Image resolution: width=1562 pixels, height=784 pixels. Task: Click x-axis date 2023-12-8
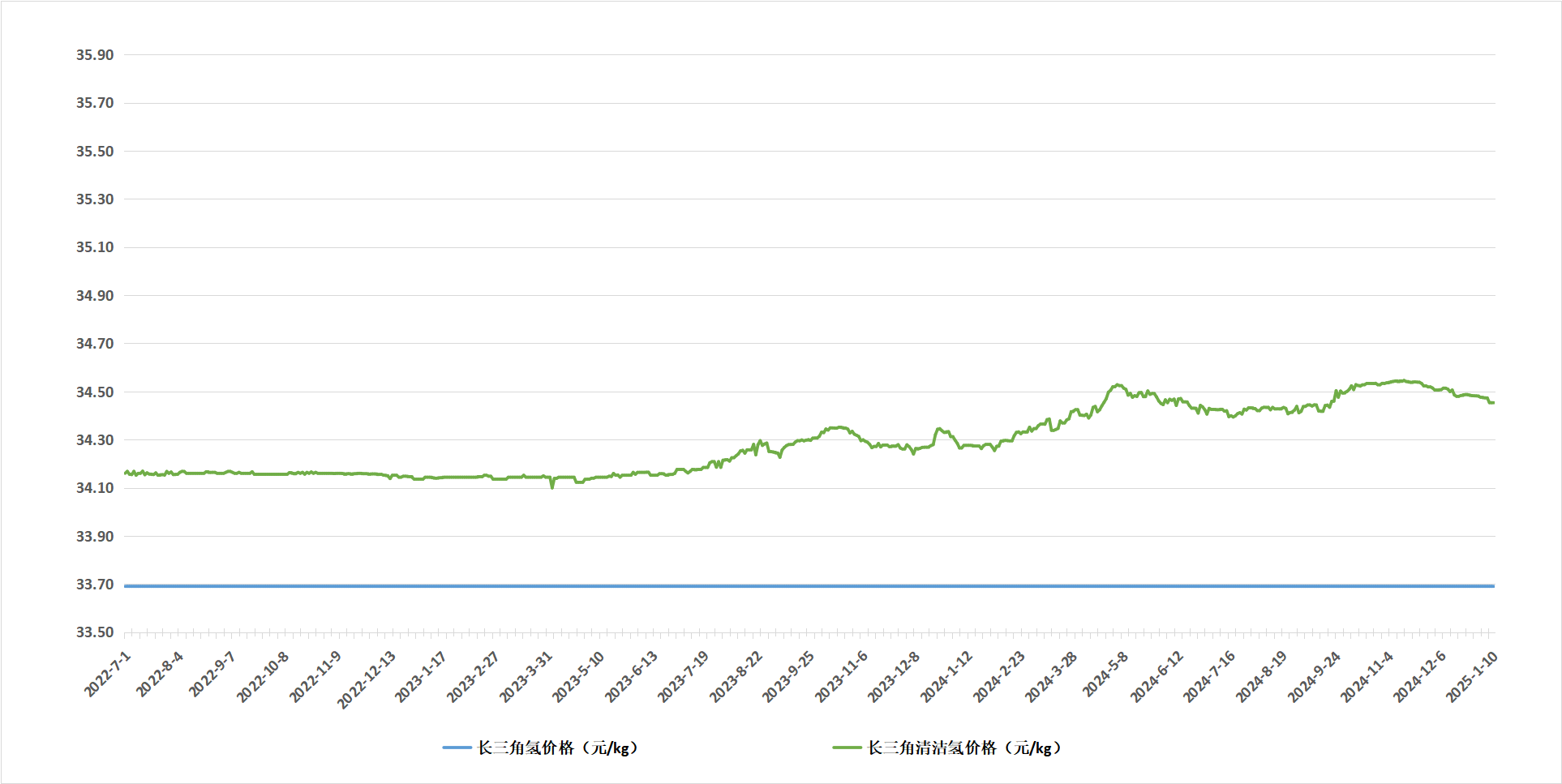click(x=894, y=677)
